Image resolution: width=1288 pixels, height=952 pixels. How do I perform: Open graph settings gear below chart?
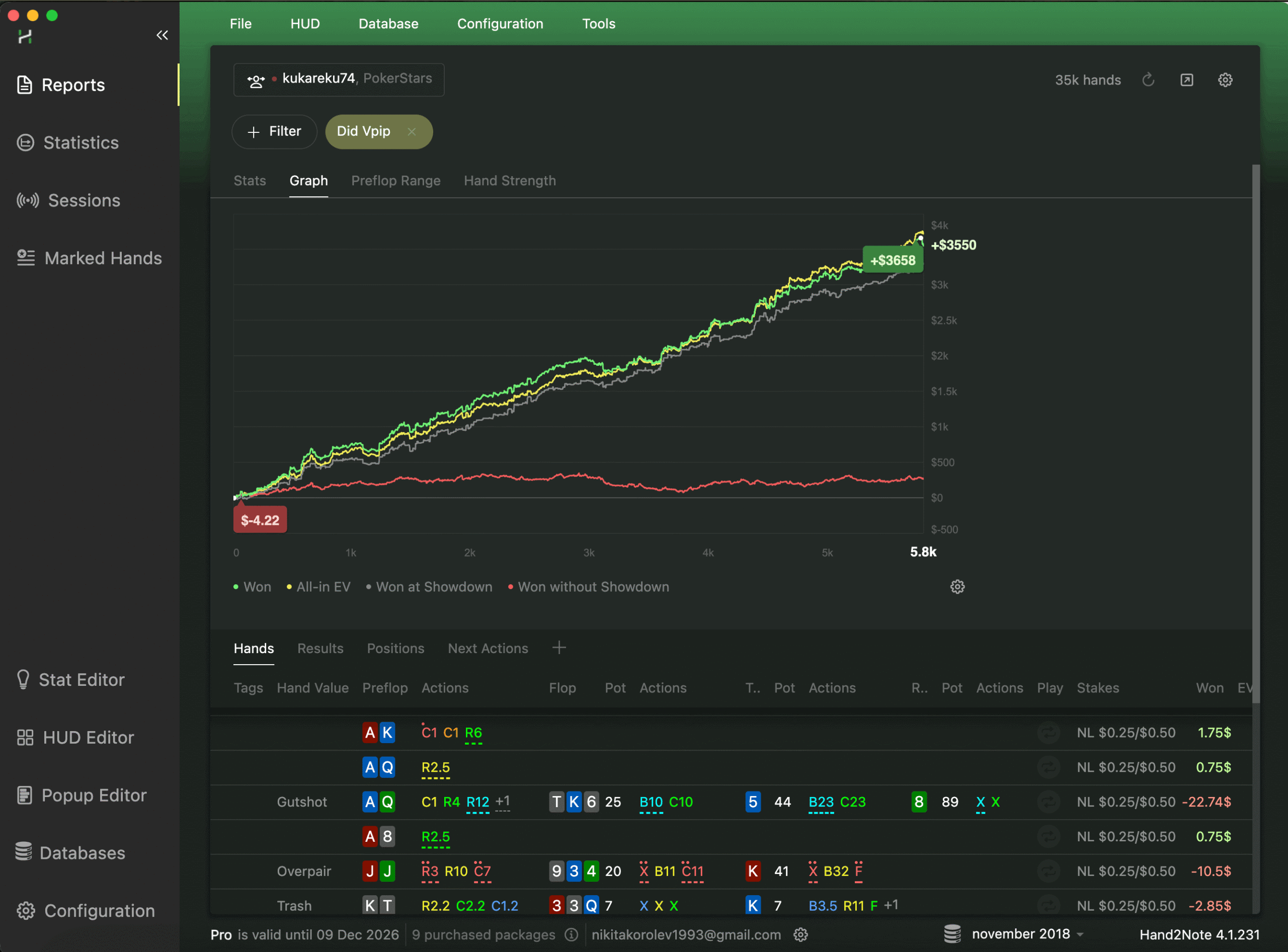957,587
